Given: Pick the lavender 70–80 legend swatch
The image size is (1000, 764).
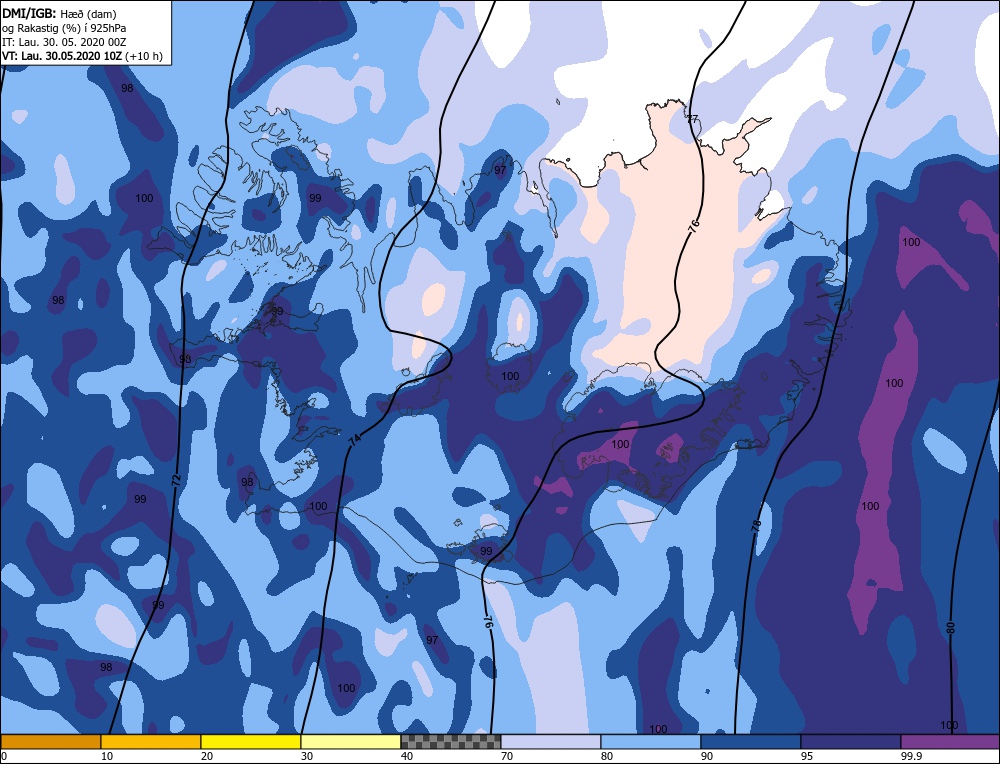Looking at the screenshot, I should click(x=551, y=741).
